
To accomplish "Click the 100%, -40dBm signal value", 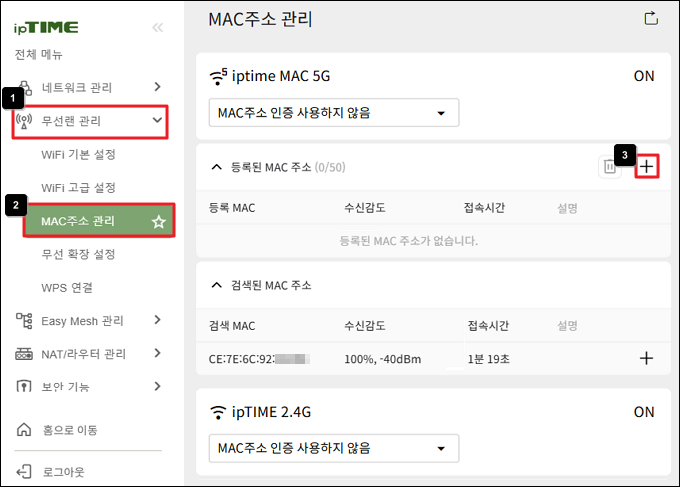I will click(382, 359).
